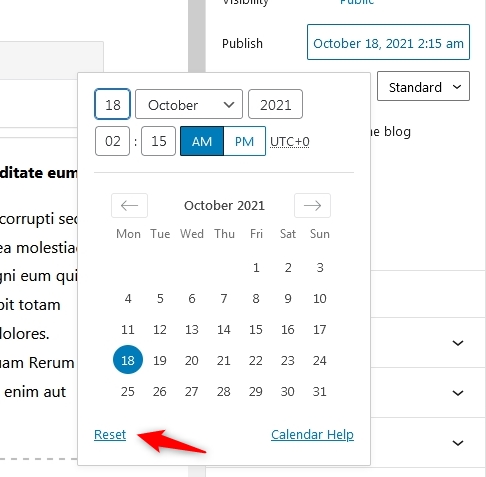Open the Standard post format dropdown

(423, 86)
